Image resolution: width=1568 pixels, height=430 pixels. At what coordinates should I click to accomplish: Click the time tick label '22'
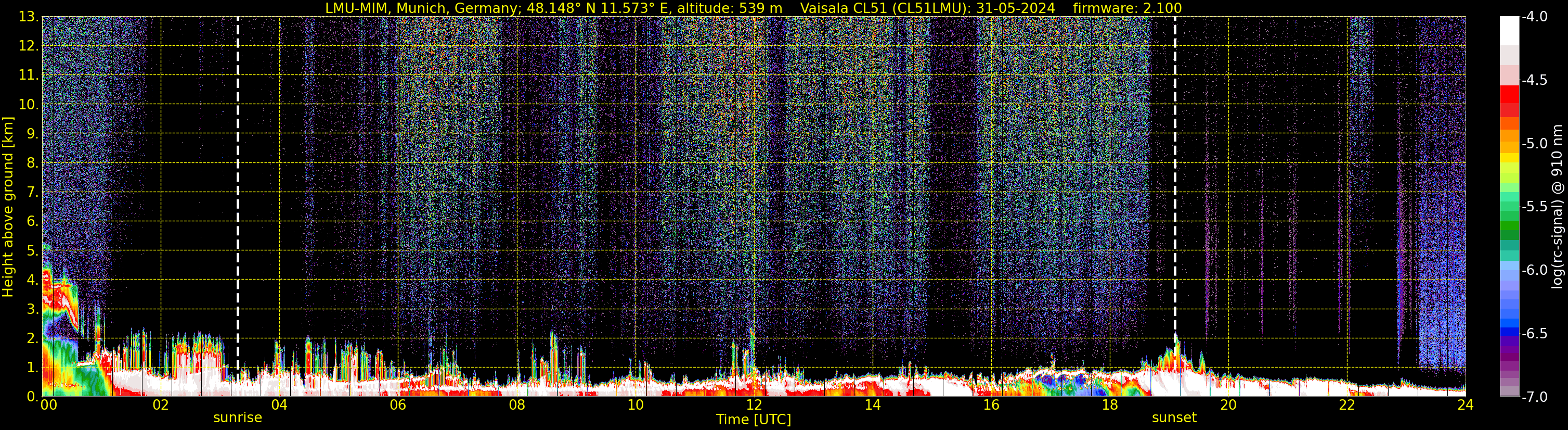coord(1347,405)
